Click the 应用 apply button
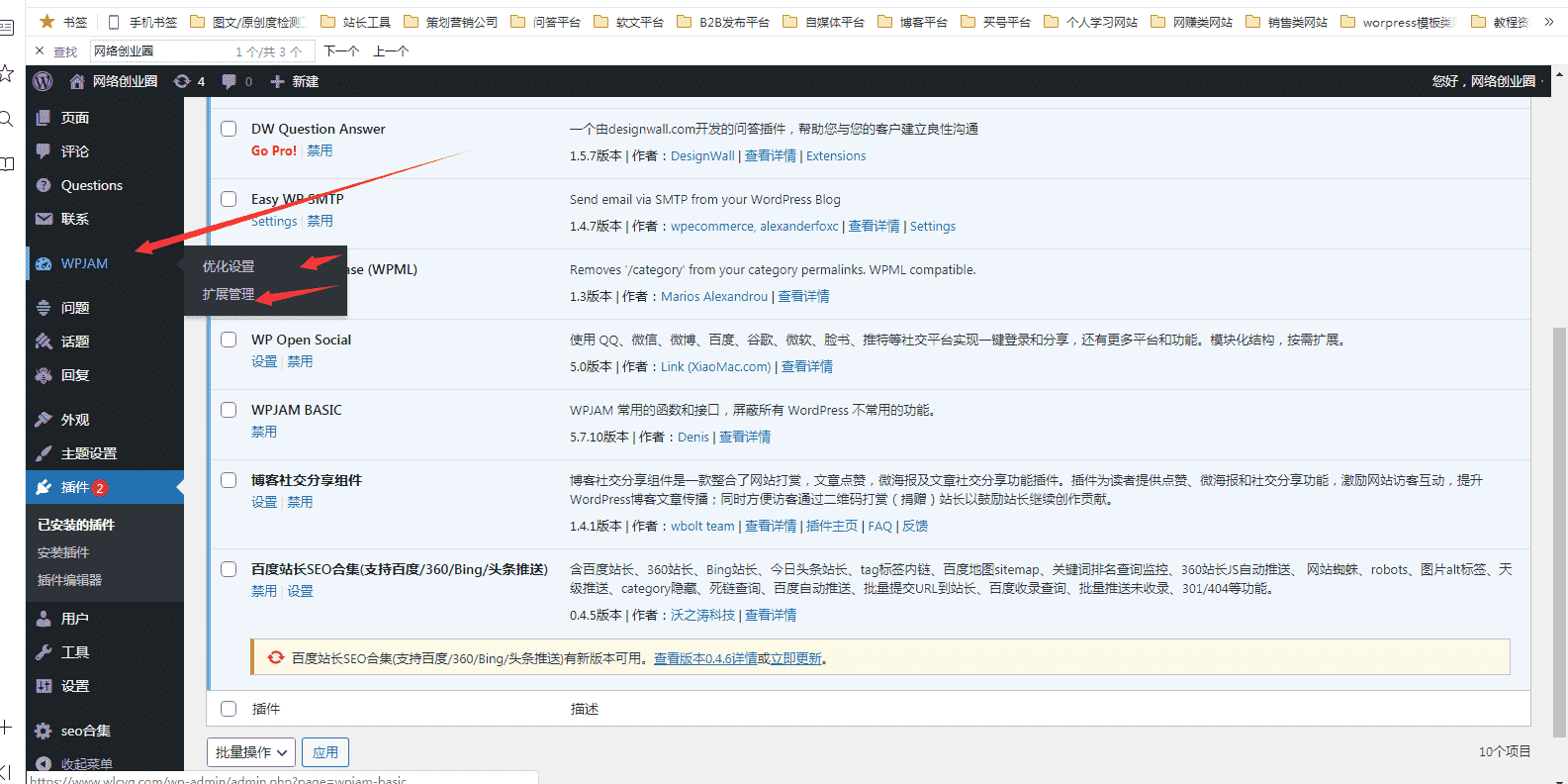 point(325,752)
